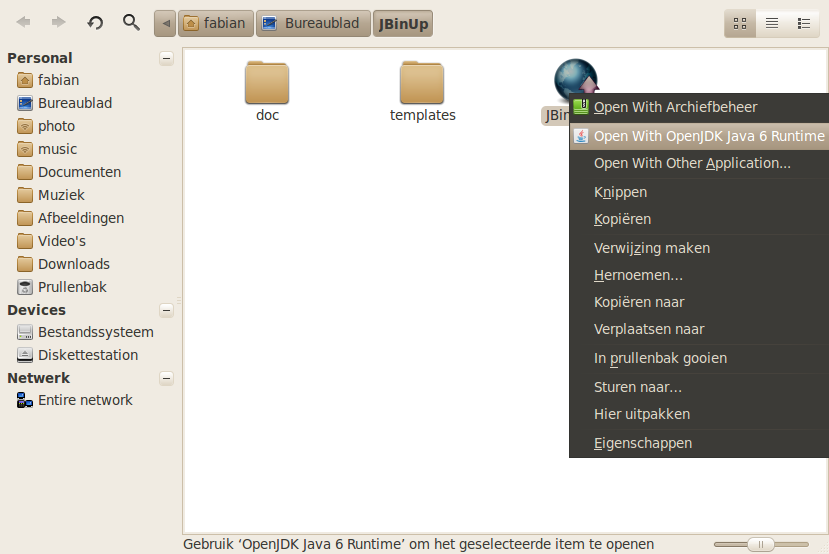Open Diskettestation device
This screenshot has height=554, width=829.
[78, 355]
